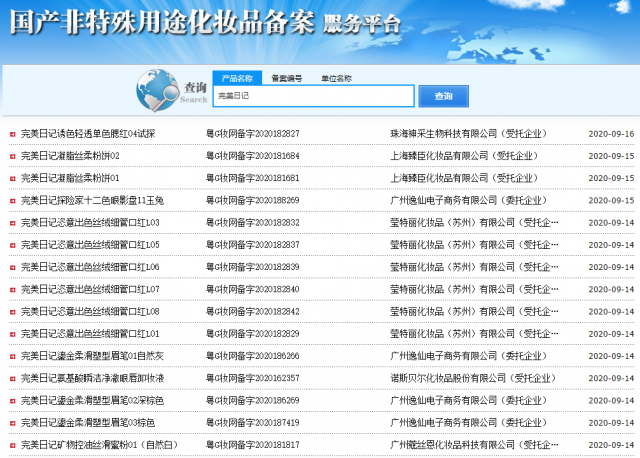Select record number 粤G妆网备字2020188269
Screen dimensions: 640x458
pos(253,200)
